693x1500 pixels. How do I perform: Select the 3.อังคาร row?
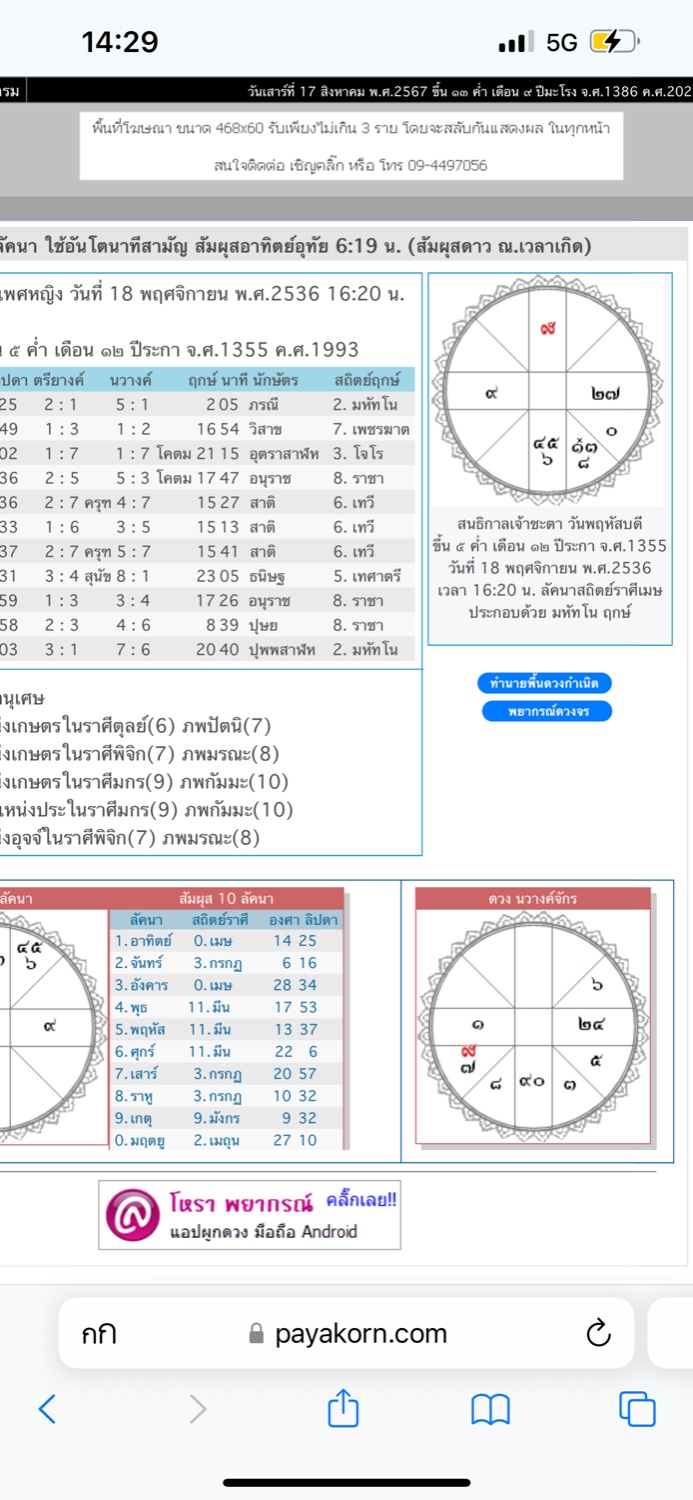coord(226,986)
